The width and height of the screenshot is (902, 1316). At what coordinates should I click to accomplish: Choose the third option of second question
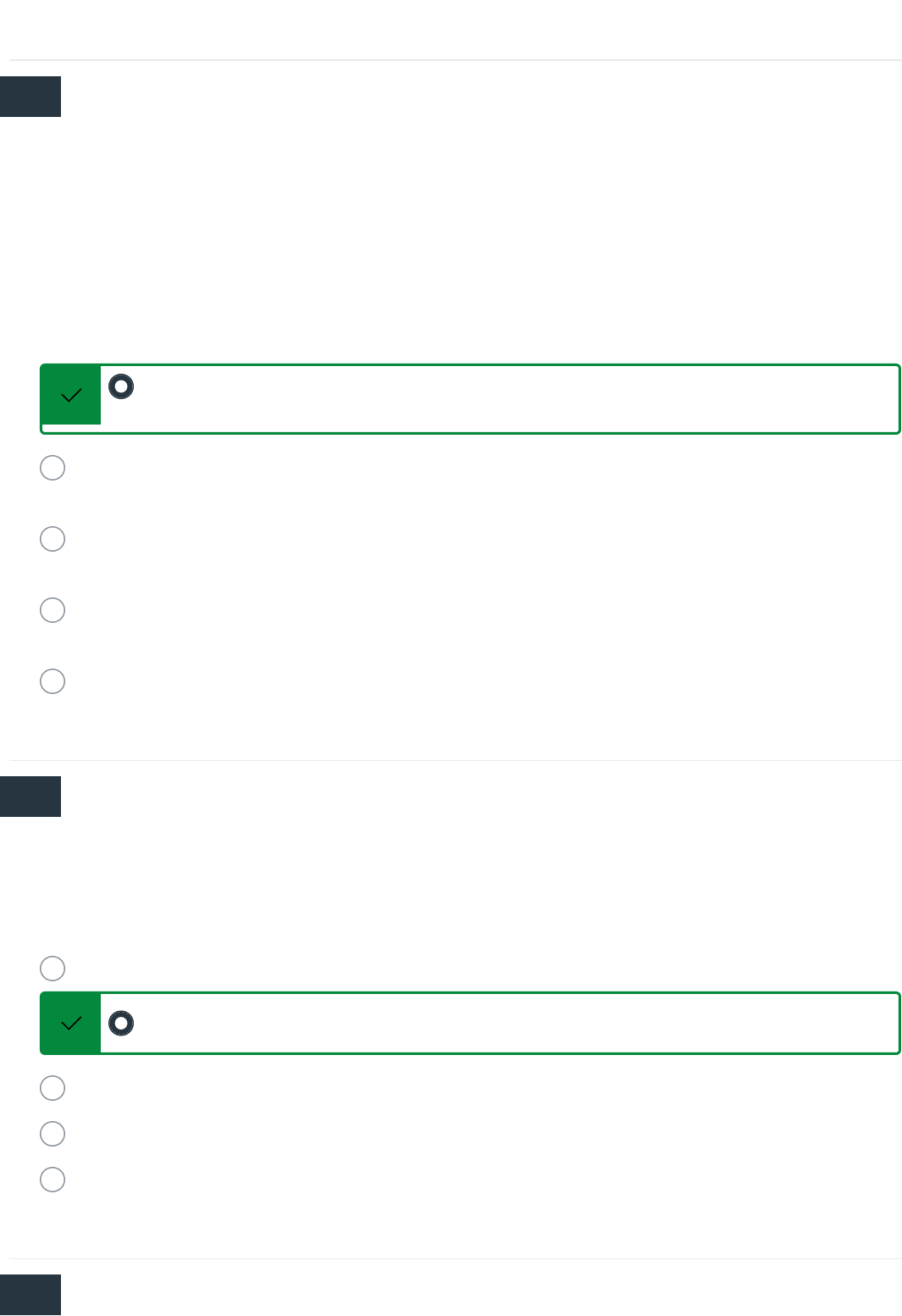point(53,1088)
